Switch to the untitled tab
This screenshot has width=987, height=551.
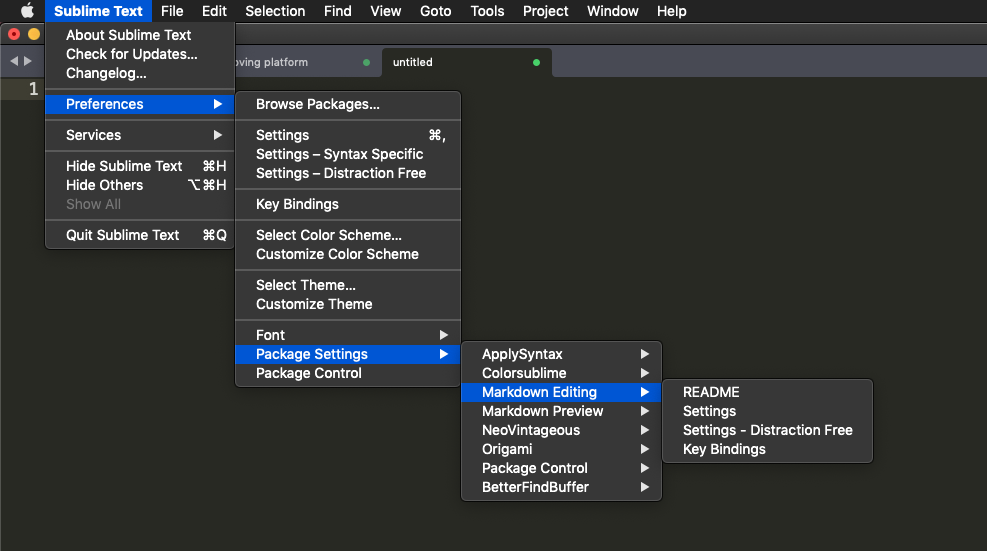pyautogui.click(x=466, y=62)
